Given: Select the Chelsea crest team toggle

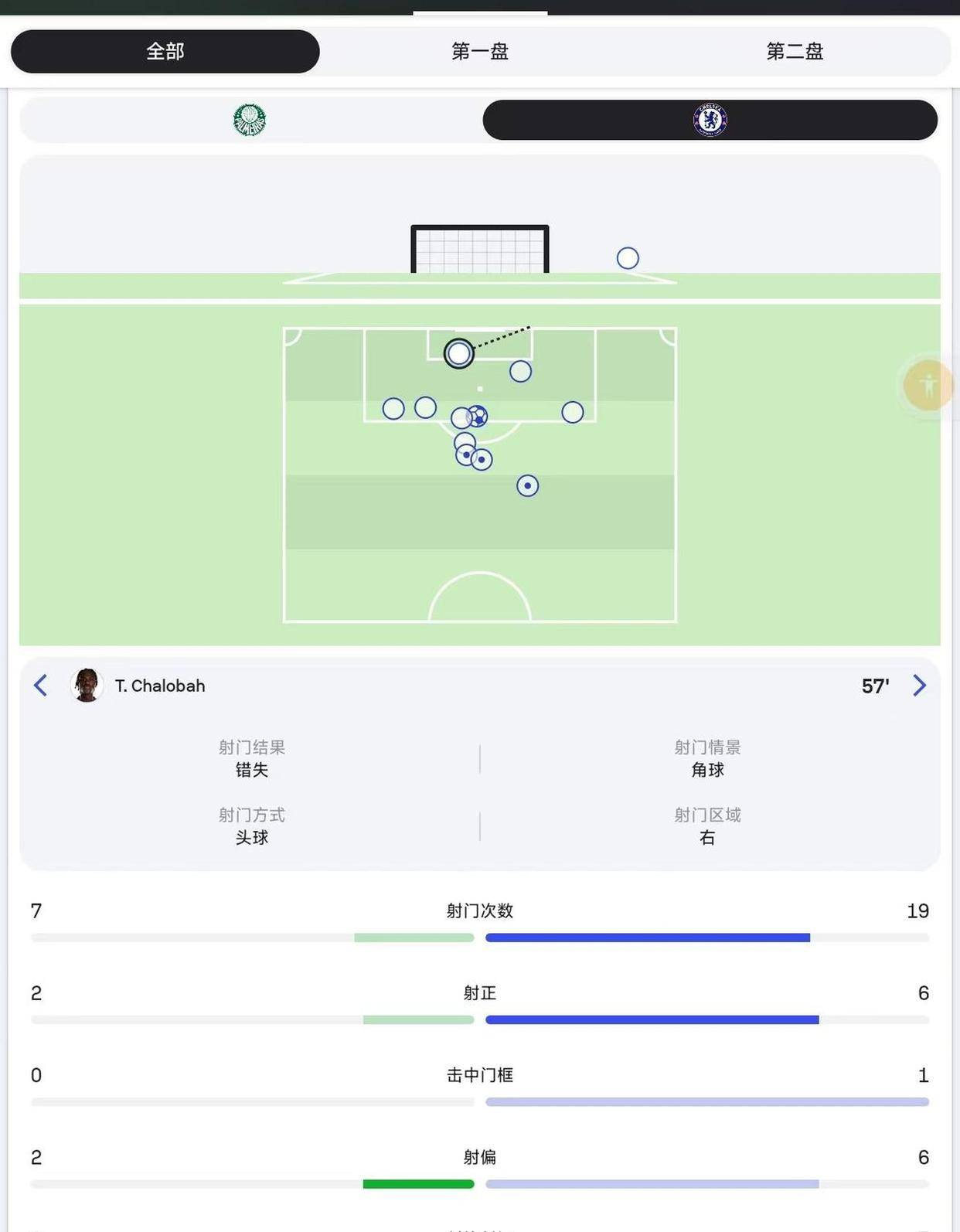Looking at the screenshot, I should [710, 120].
